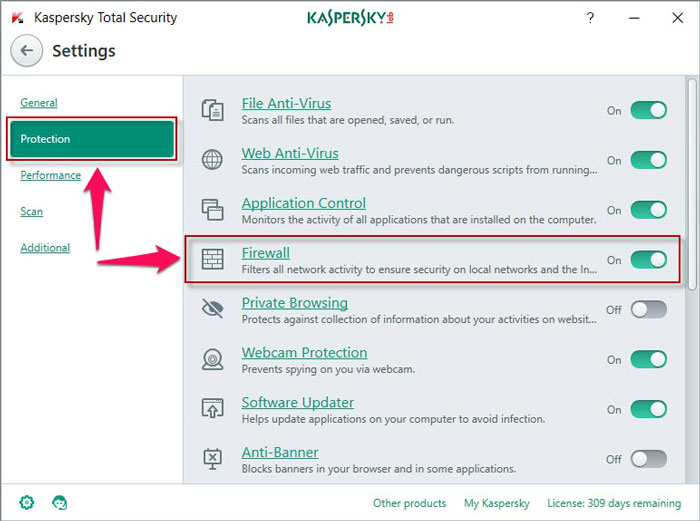
Task: Open the General settings section
Action: [x=39, y=103]
